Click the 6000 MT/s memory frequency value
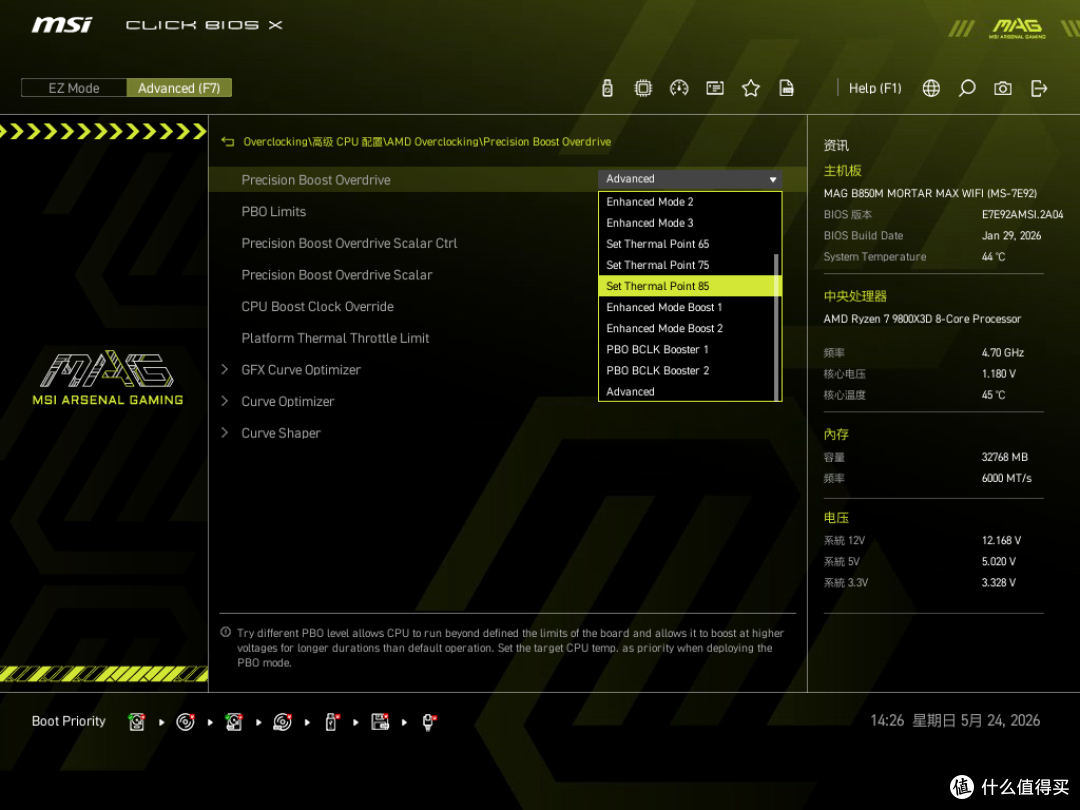The height and width of the screenshot is (810, 1080). pyautogui.click(x=1006, y=478)
